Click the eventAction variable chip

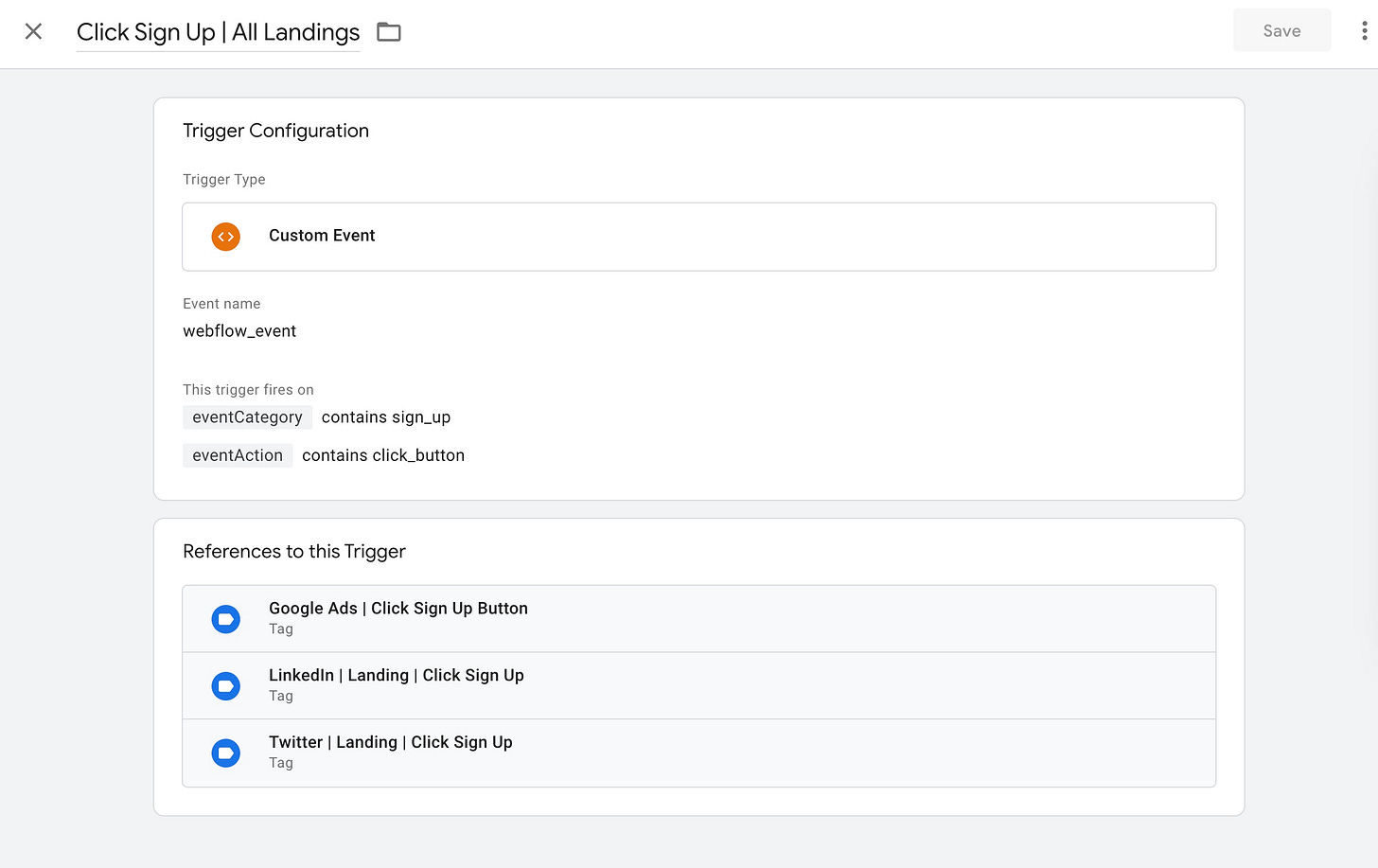(x=238, y=455)
